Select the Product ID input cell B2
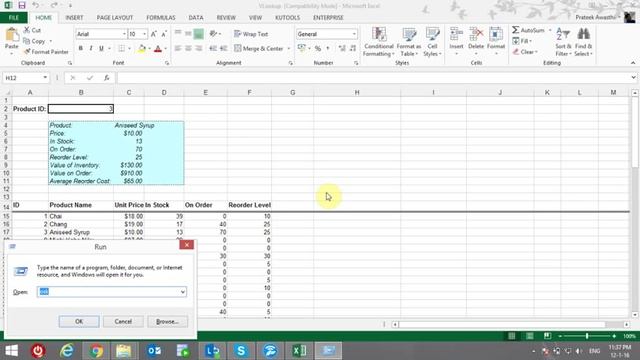 pos(81,109)
